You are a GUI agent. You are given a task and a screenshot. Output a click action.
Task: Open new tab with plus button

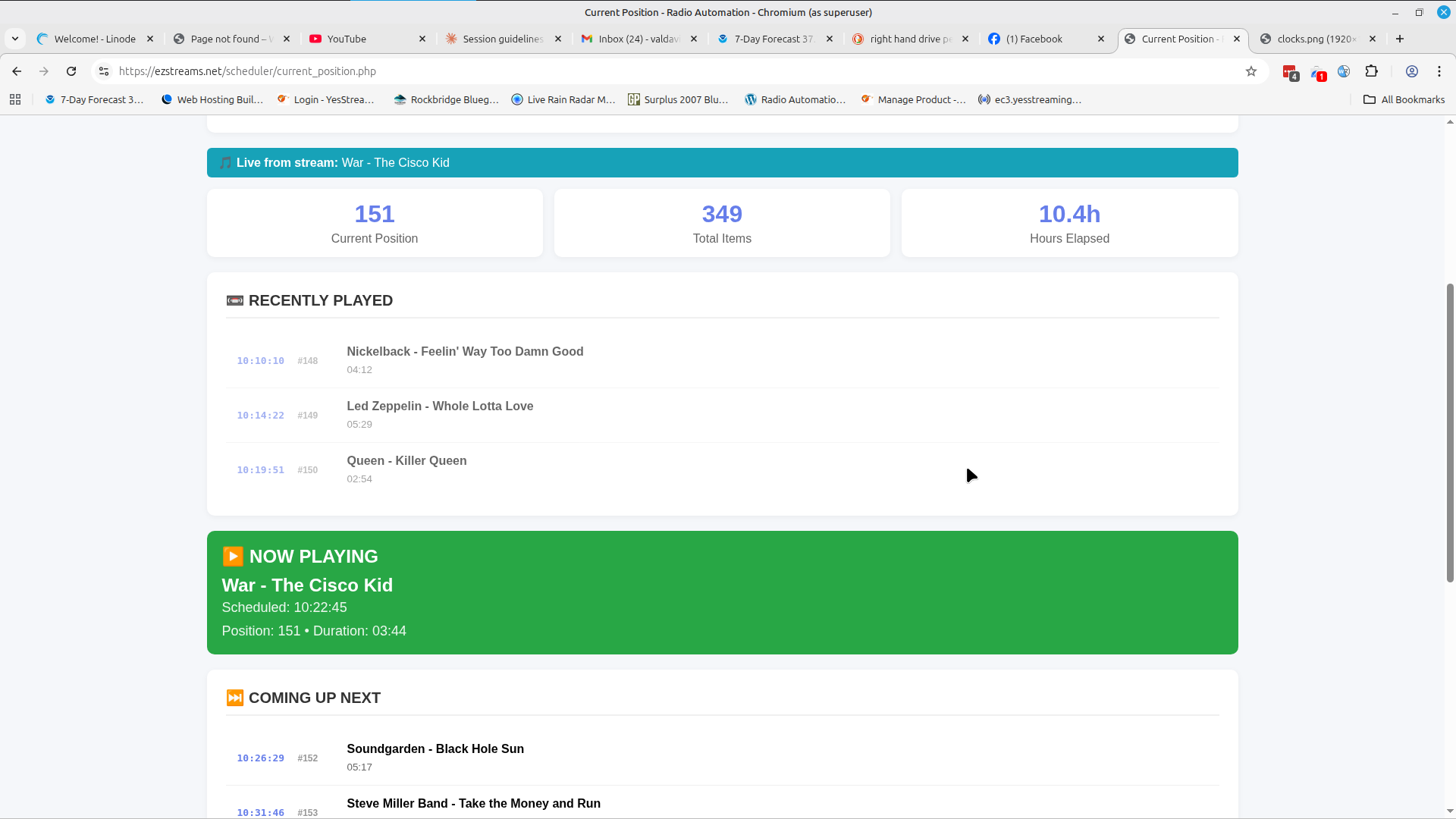(x=1400, y=39)
